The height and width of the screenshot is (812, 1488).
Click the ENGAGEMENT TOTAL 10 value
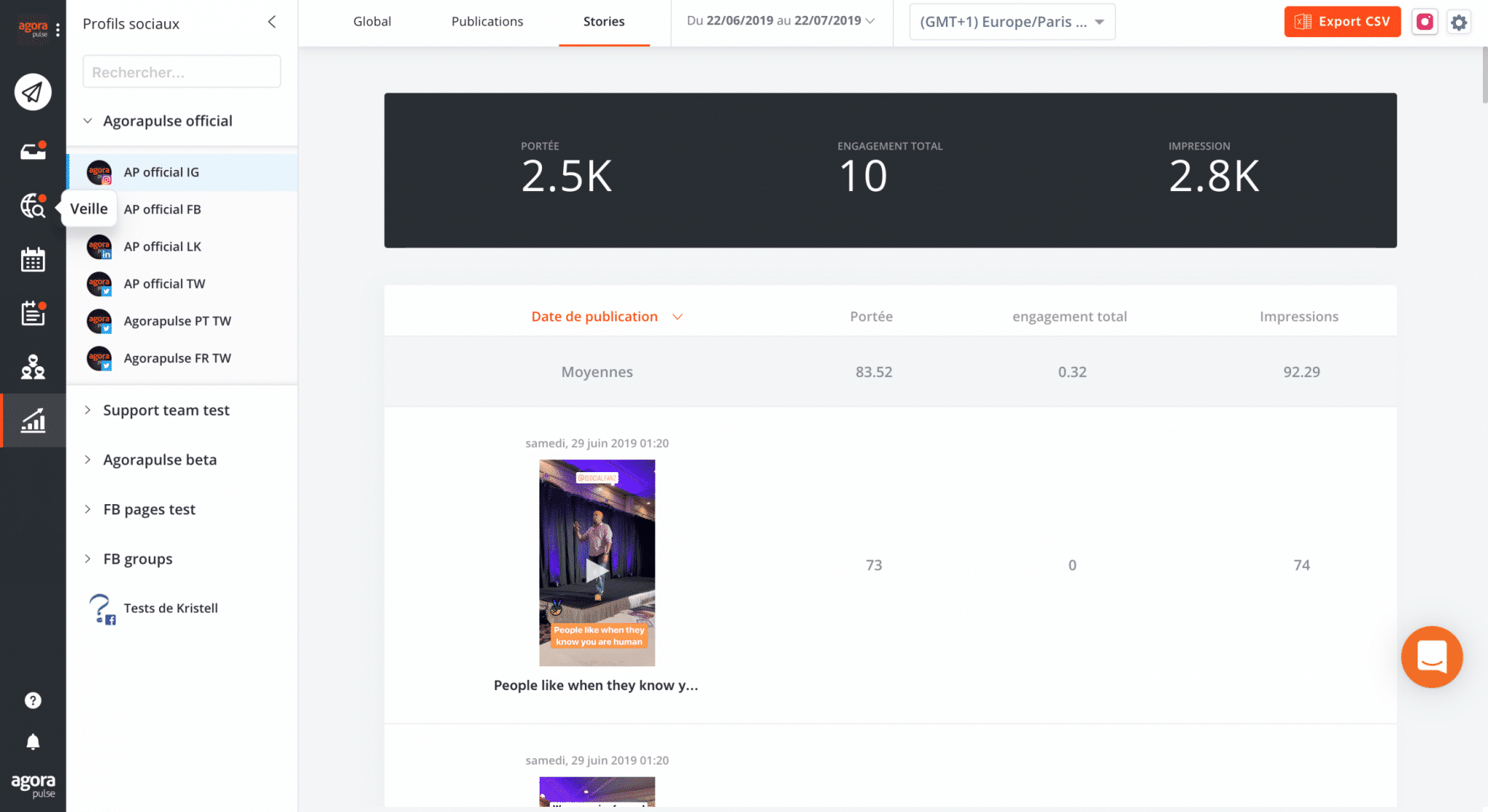pyautogui.click(x=863, y=176)
